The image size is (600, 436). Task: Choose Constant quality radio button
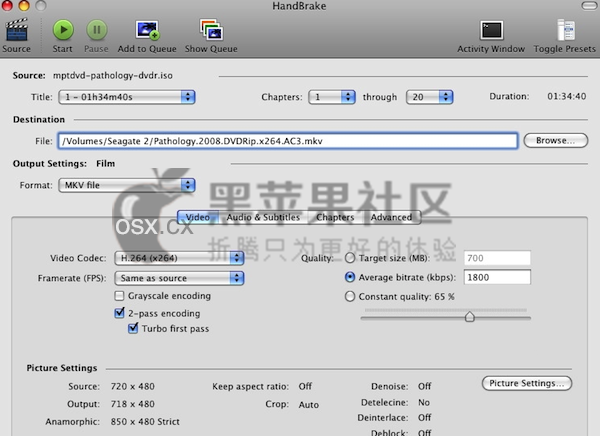[350, 296]
